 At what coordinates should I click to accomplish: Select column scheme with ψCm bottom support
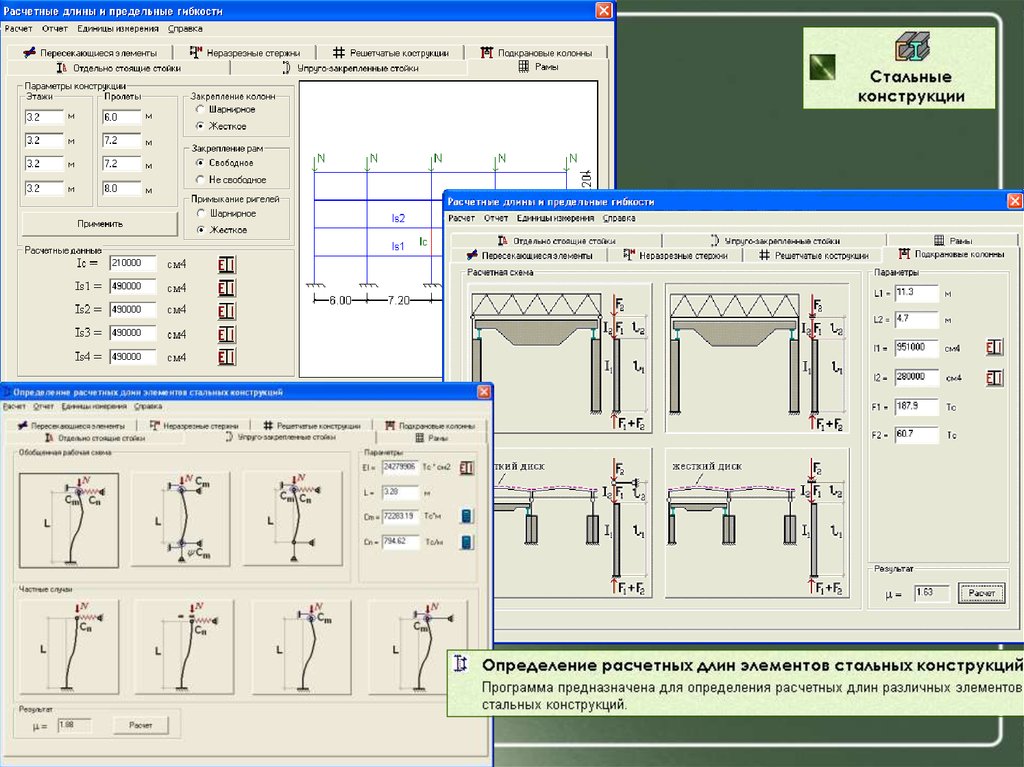(x=181, y=520)
